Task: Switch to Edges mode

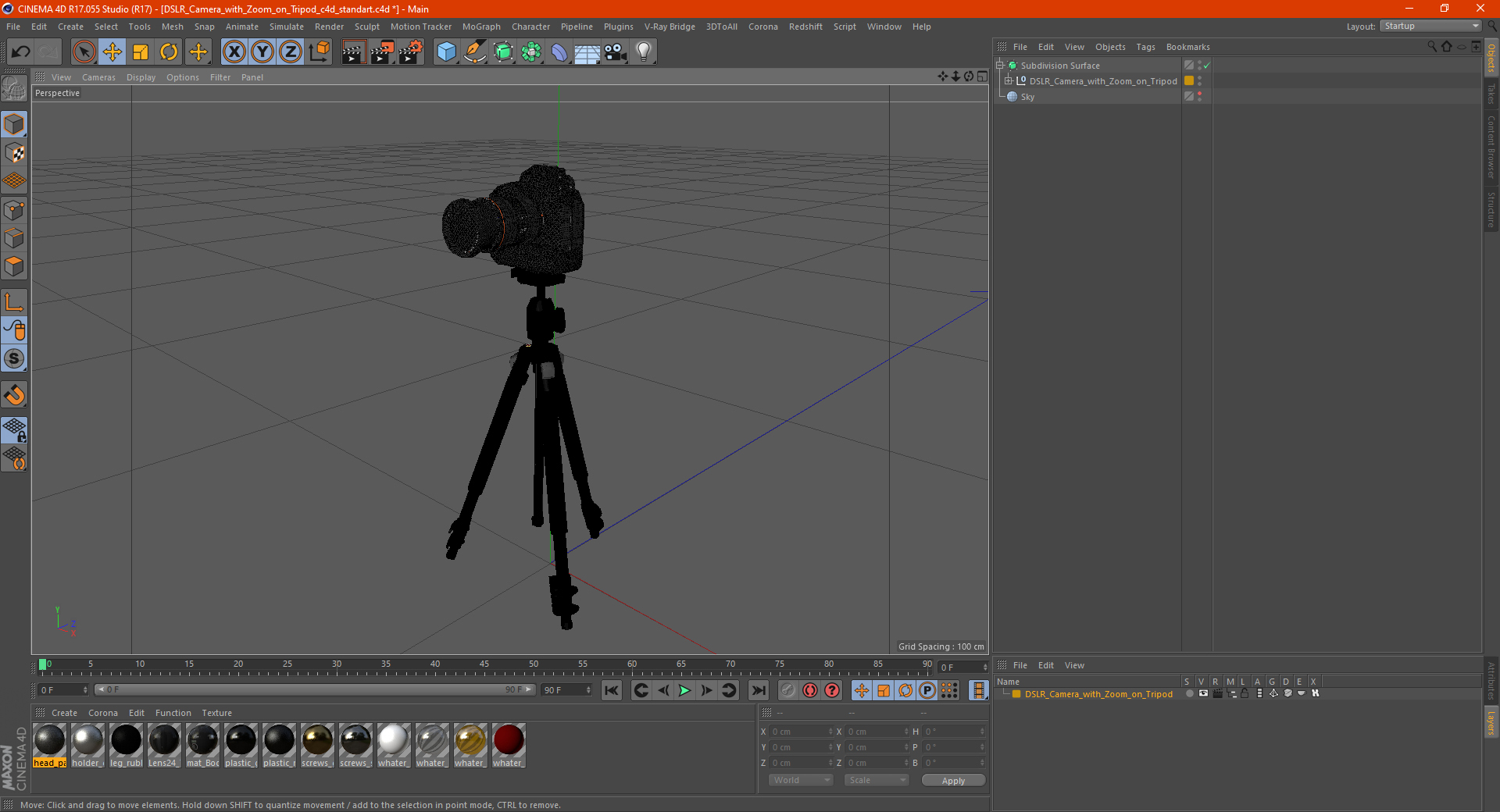Action: coord(14,238)
